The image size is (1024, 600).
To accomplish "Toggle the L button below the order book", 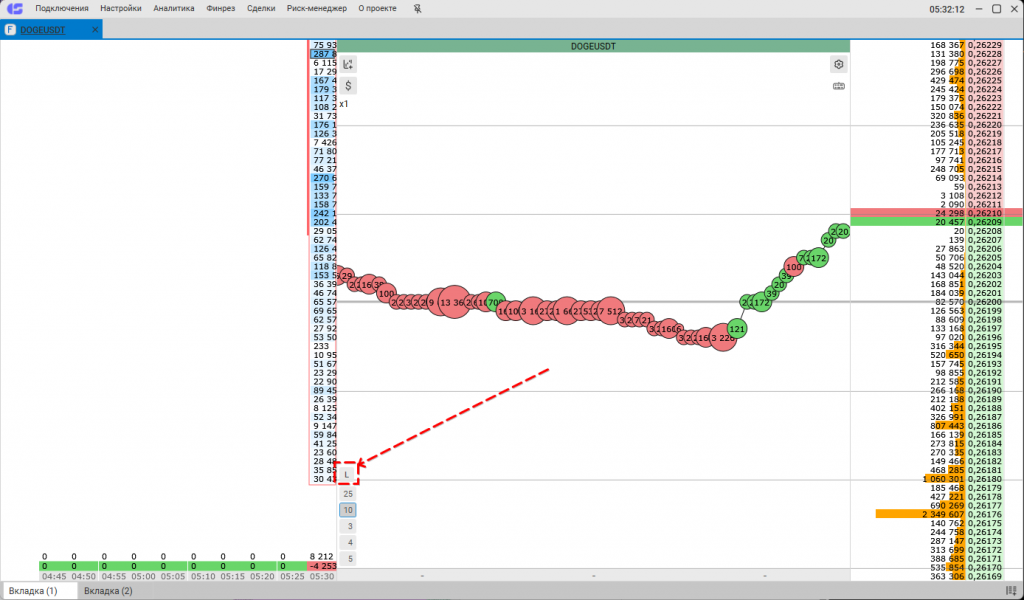I will (x=347, y=474).
